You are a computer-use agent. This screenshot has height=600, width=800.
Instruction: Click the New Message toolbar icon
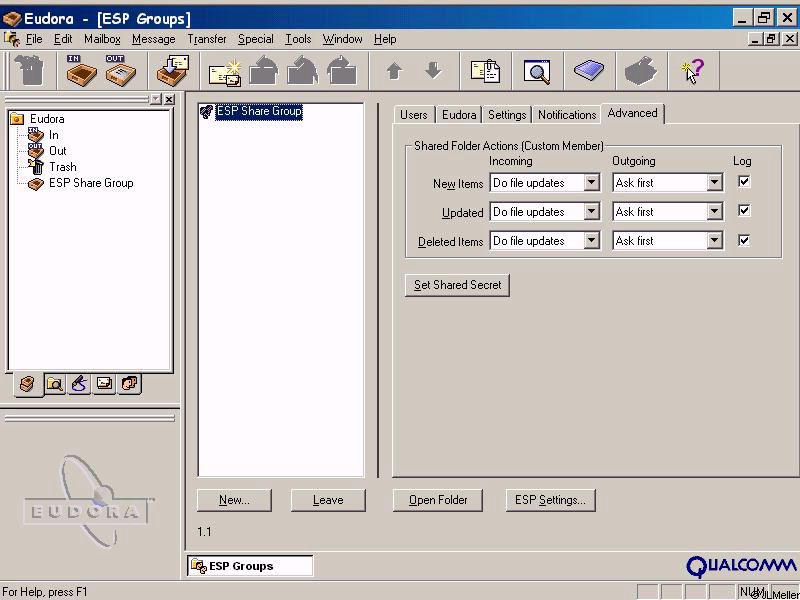click(x=224, y=71)
